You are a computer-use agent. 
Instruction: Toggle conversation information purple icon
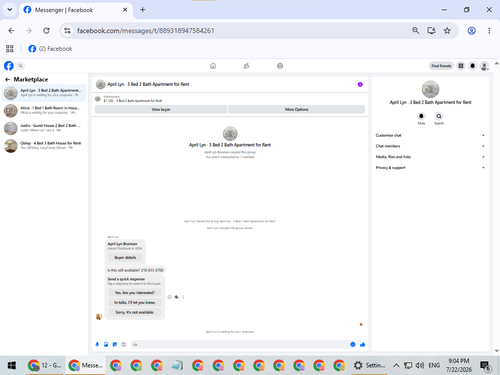click(360, 84)
